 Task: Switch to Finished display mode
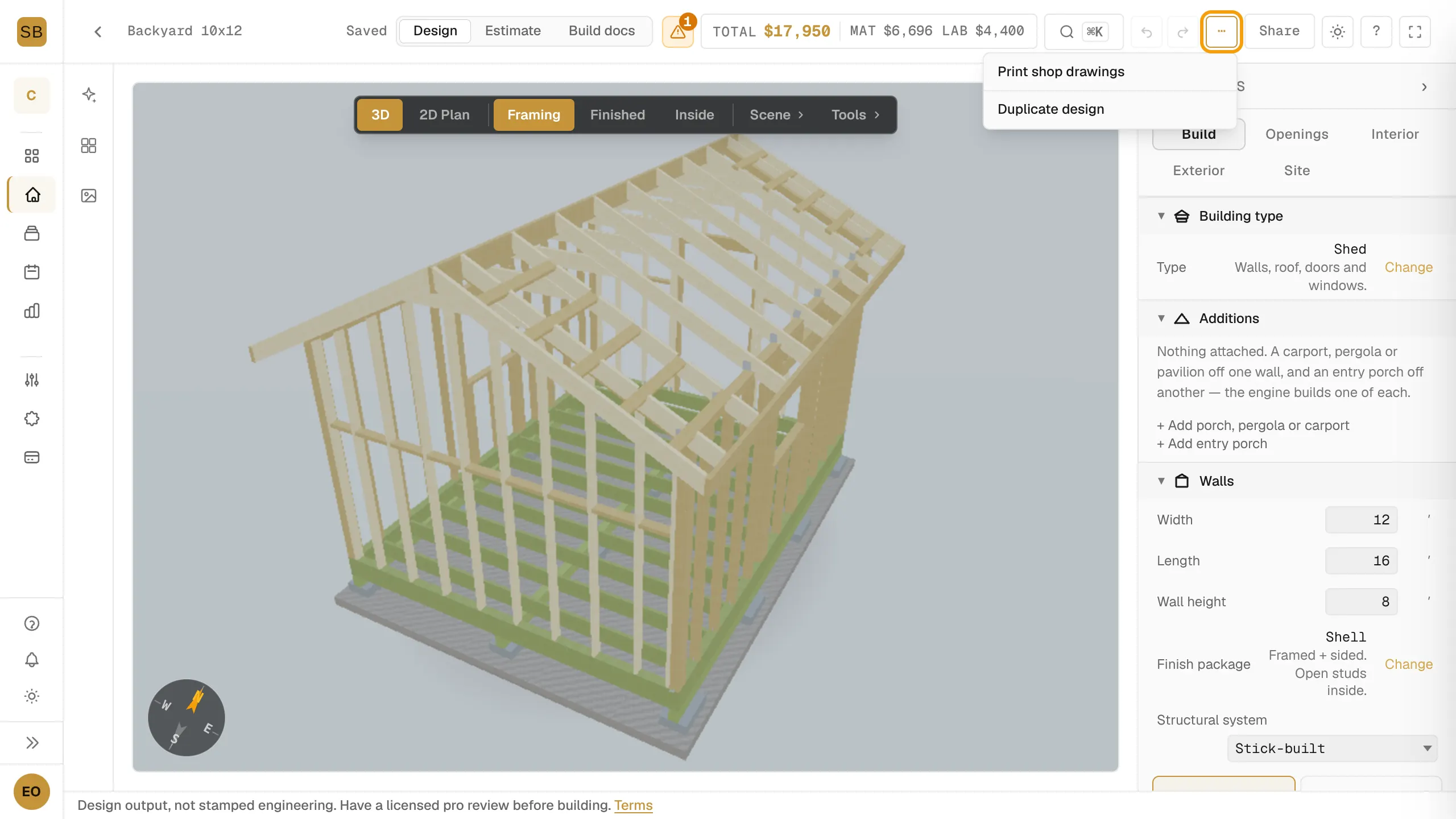[617, 115]
